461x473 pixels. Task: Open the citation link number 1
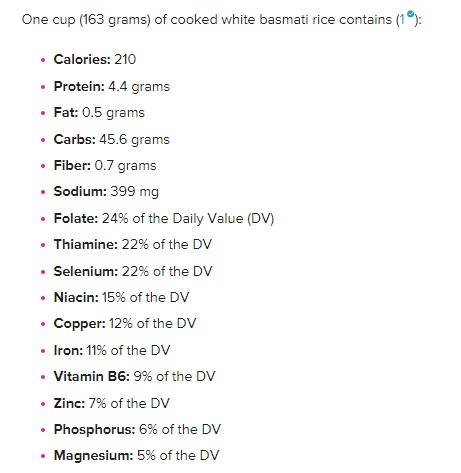[x=403, y=20]
